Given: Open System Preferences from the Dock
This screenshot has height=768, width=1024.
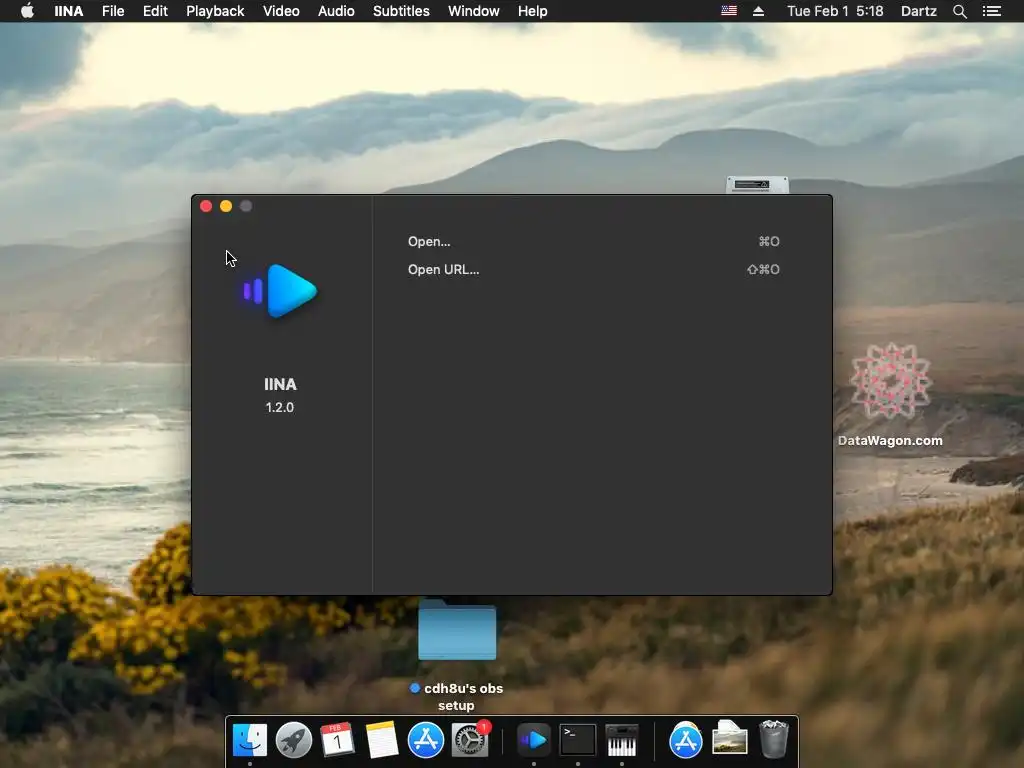Looking at the screenshot, I should [x=470, y=740].
